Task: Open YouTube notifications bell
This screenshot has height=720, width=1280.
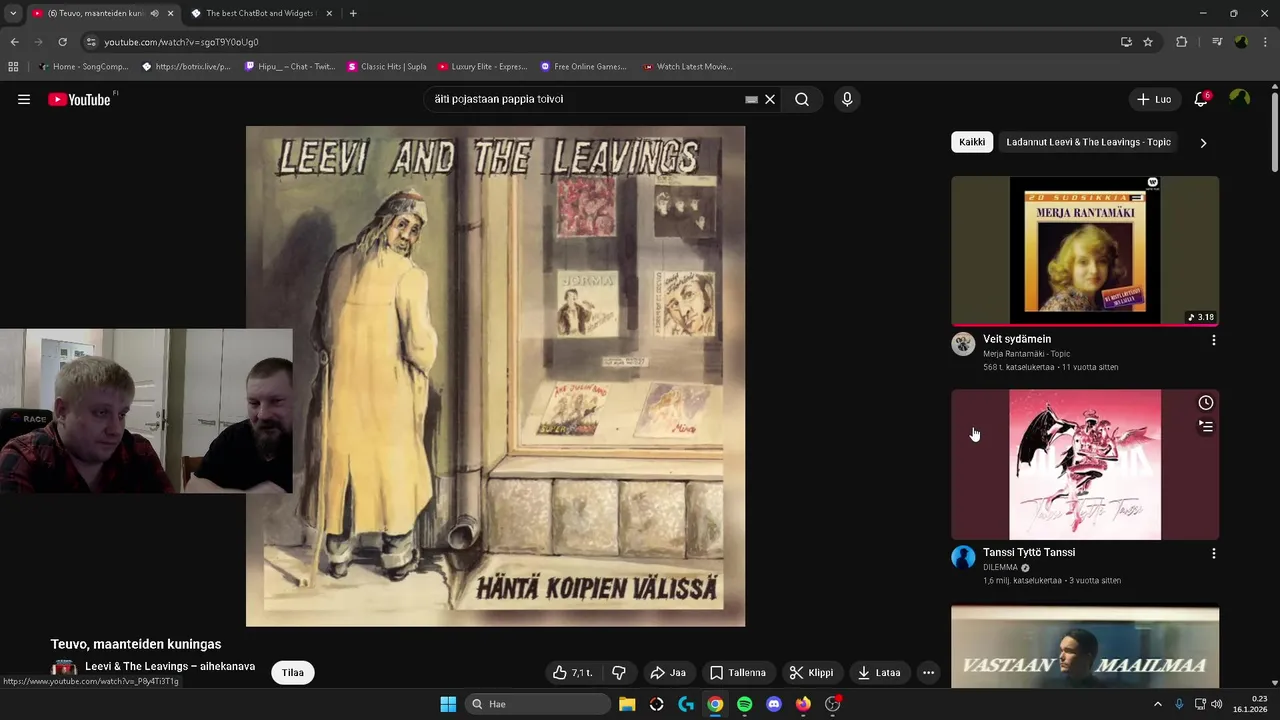Action: tap(1201, 99)
